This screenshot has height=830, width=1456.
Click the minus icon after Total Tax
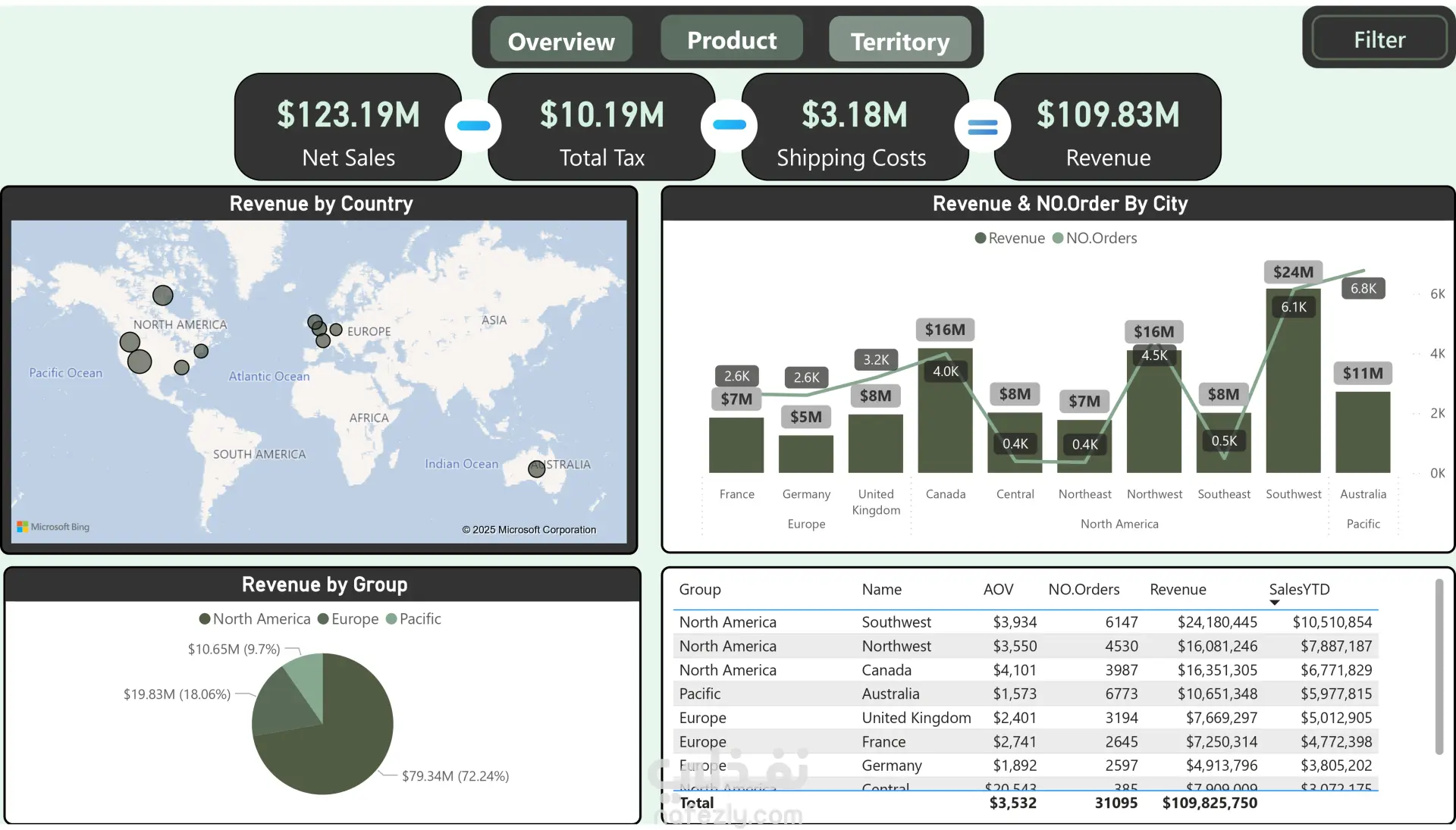pos(730,125)
